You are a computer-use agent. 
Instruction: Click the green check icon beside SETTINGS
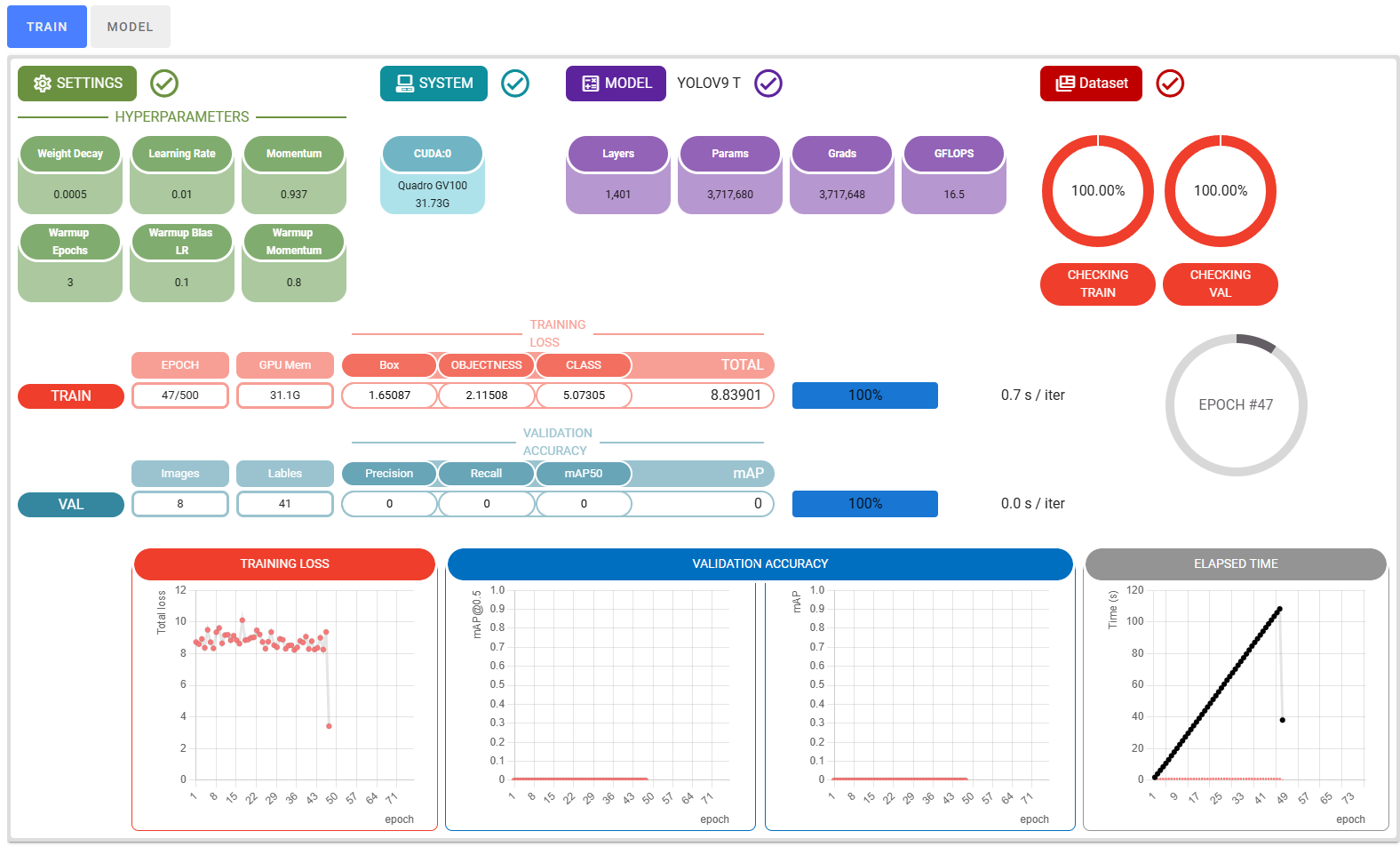click(164, 84)
